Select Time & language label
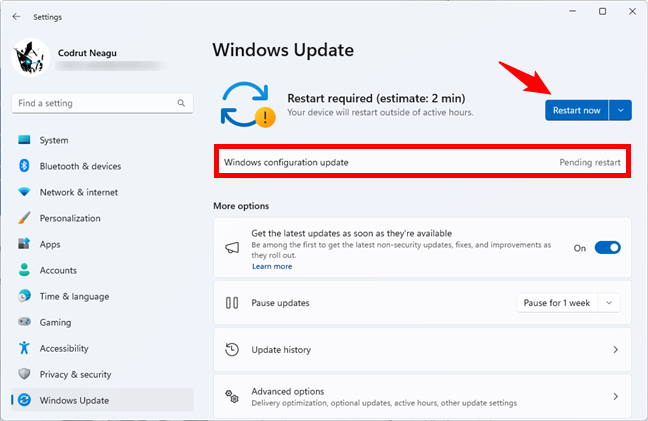Image resolution: width=648 pixels, height=421 pixels. (74, 297)
